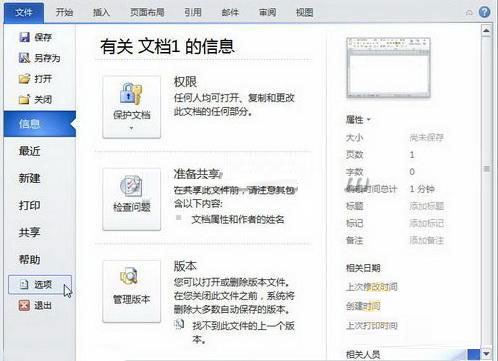Click the Manage Versions (管理版本) button
Screen dimensions: 498x361
(x=132, y=291)
